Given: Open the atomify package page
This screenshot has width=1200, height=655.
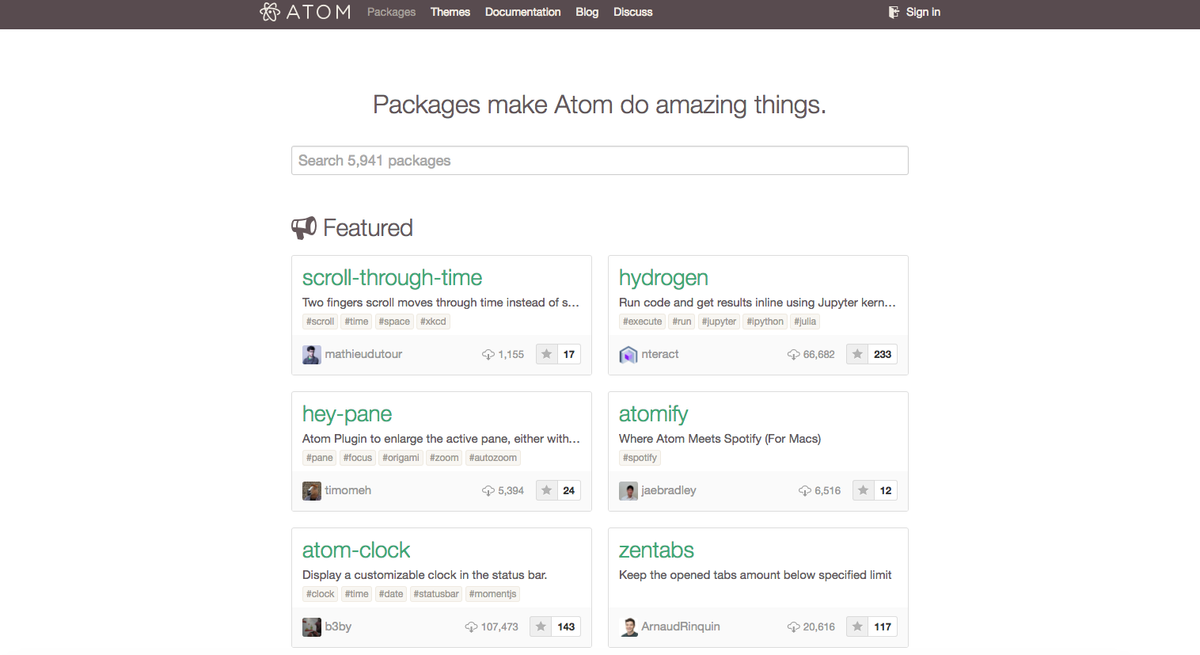Looking at the screenshot, I should (x=653, y=413).
